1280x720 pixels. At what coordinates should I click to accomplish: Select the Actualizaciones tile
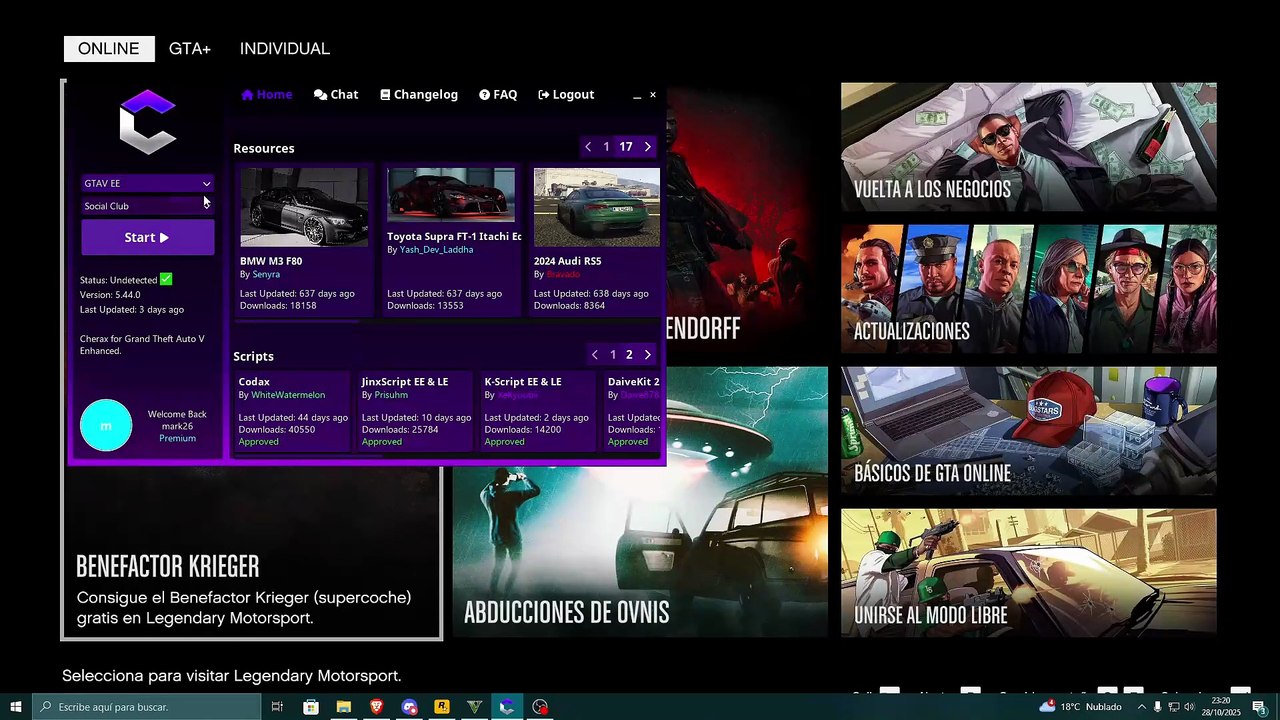[1029, 289]
